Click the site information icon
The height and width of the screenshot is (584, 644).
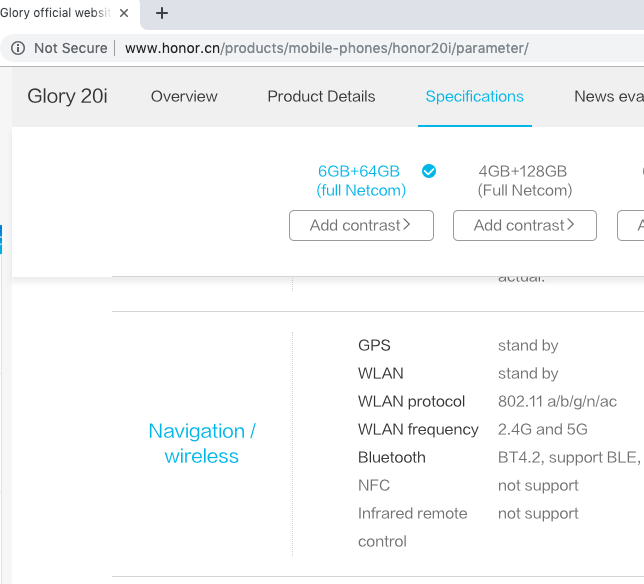(18, 48)
